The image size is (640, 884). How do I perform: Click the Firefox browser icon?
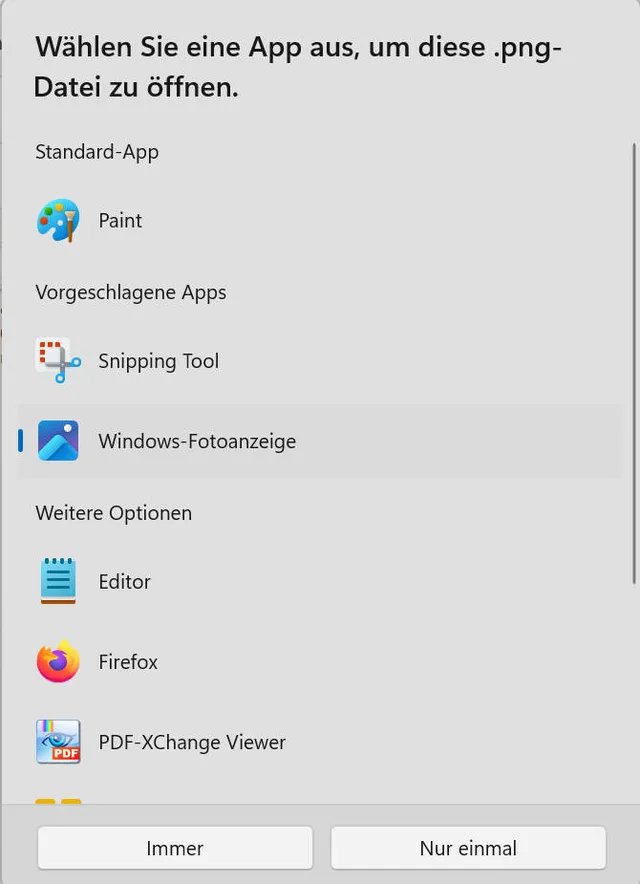pyautogui.click(x=58, y=662)
